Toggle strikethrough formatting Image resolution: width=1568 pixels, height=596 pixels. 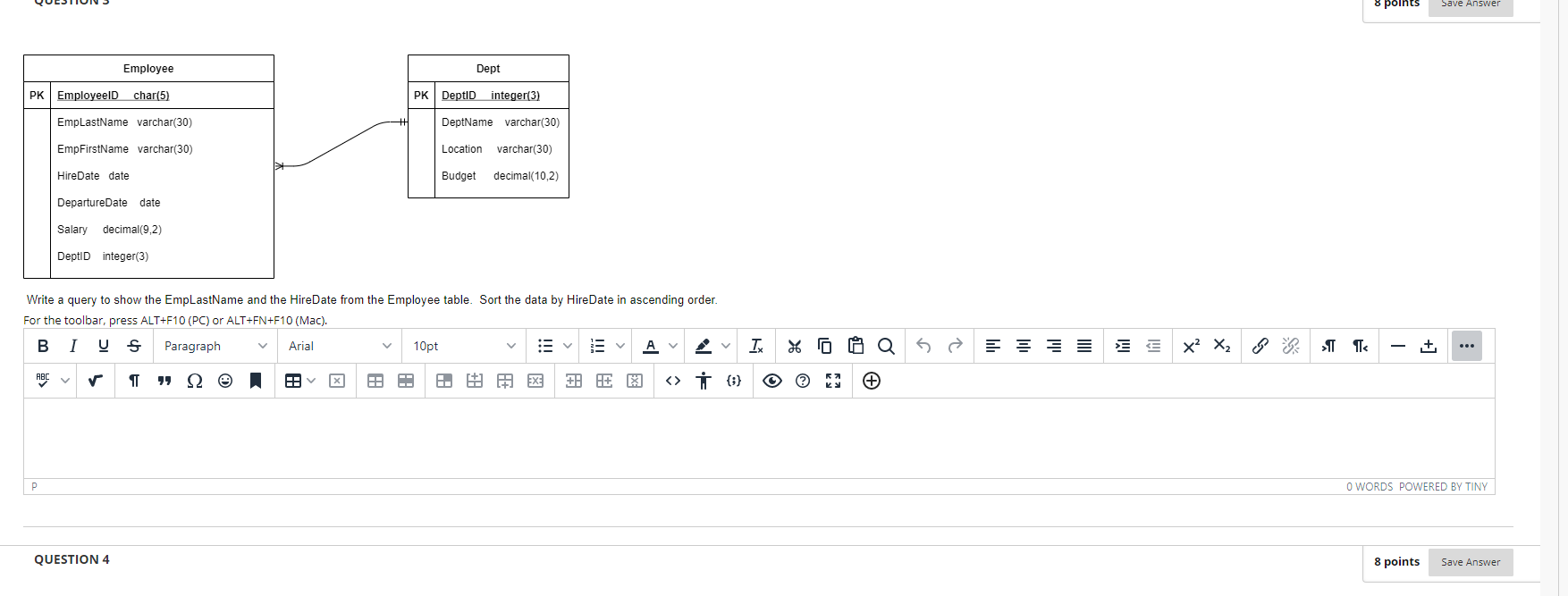point(134,346)
